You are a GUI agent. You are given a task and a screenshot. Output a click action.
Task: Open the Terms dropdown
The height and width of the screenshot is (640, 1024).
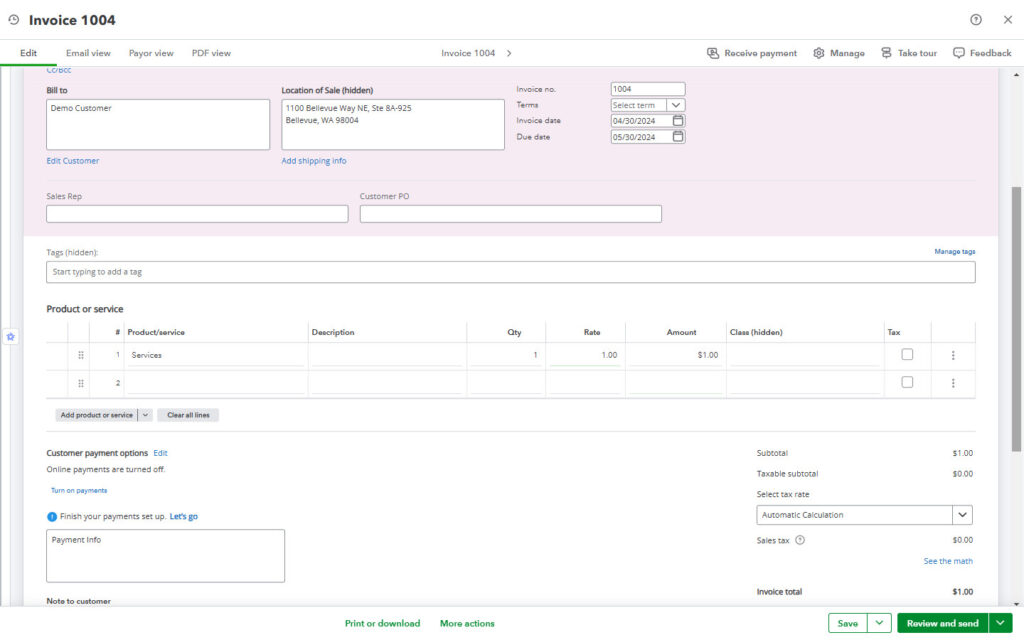coord(675,104)
